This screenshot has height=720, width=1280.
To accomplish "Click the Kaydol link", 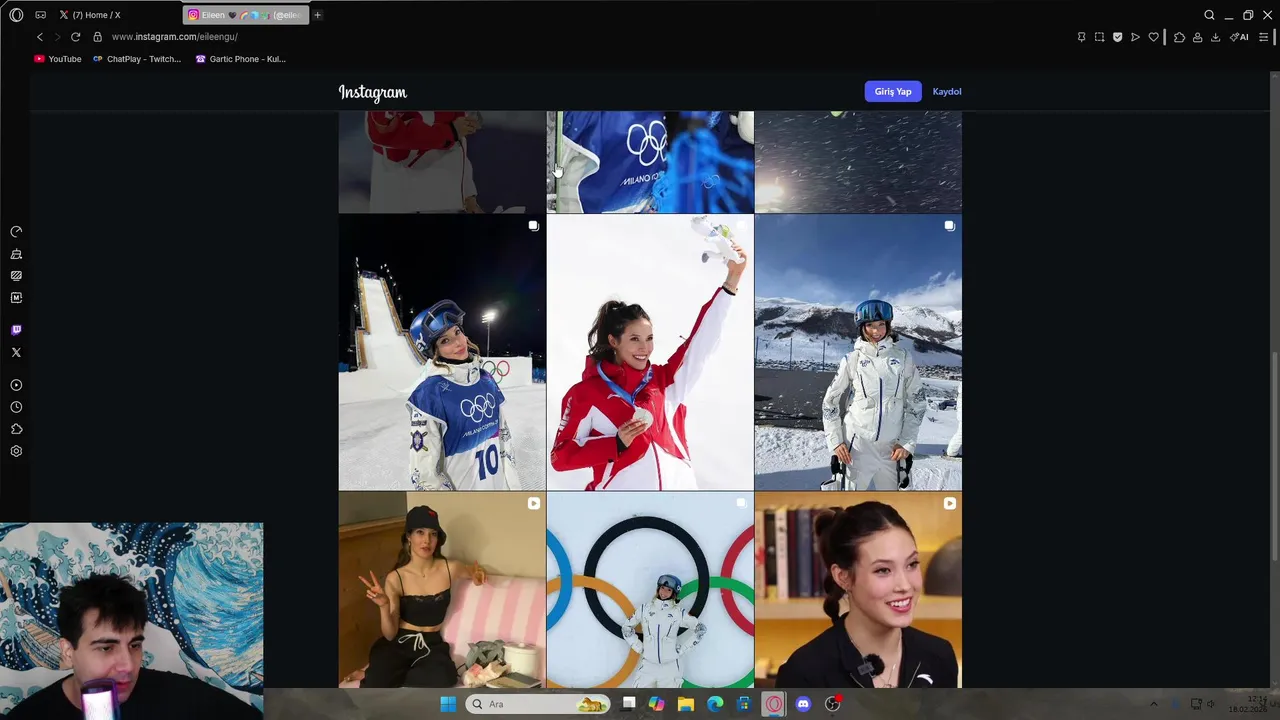I will (947, 92).
